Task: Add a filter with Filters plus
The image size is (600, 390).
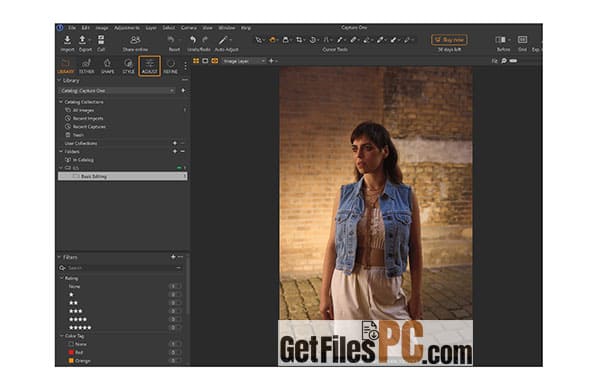Action: point(173,257)
